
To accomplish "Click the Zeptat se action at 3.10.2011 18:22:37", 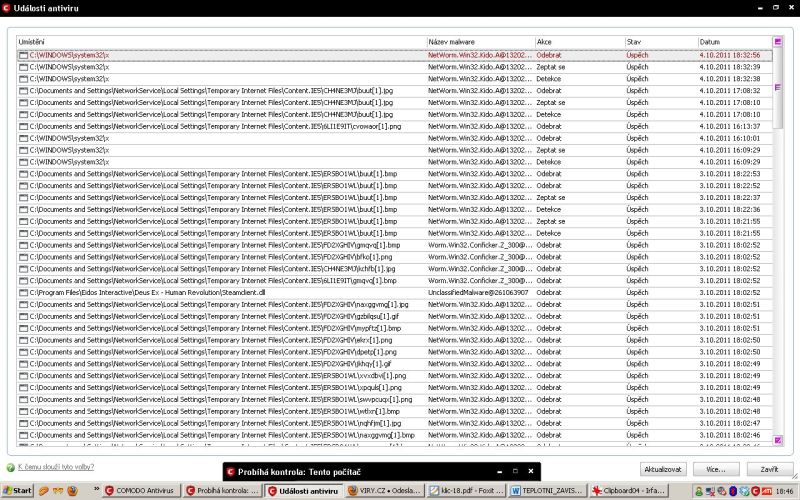I will click(x=551, y=197).
